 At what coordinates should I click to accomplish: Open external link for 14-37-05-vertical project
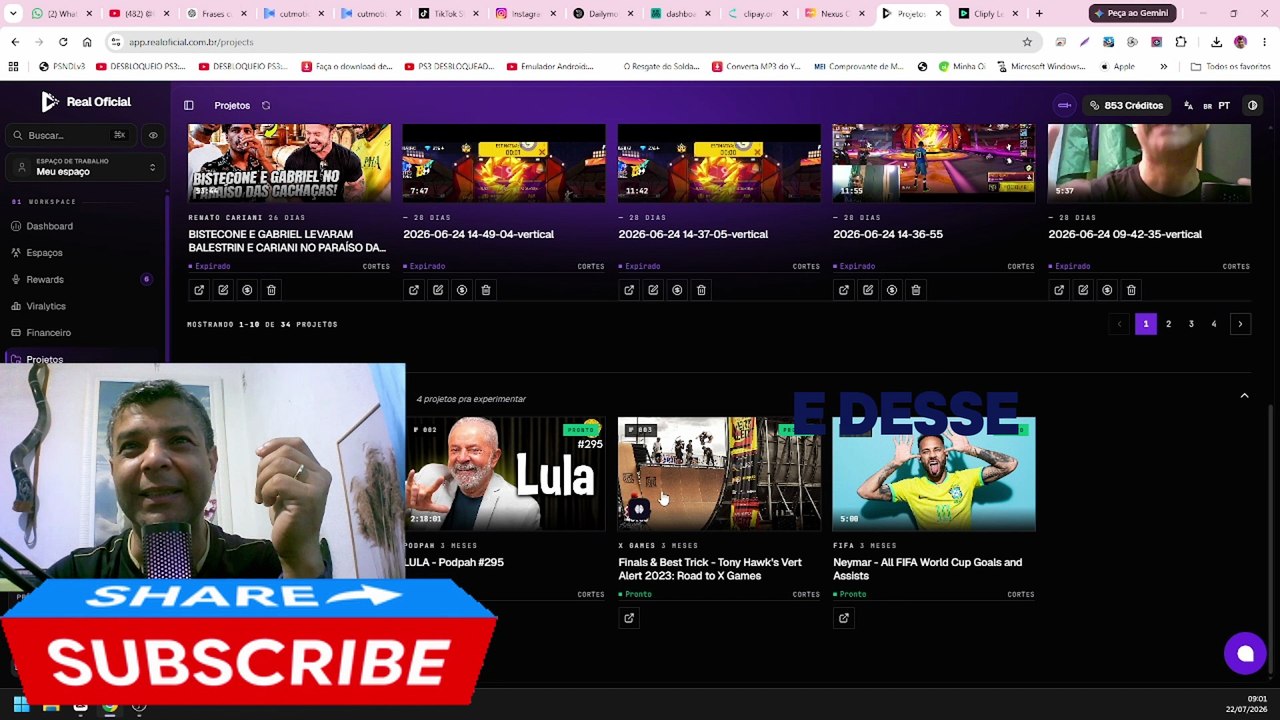[x=629, y=290]
